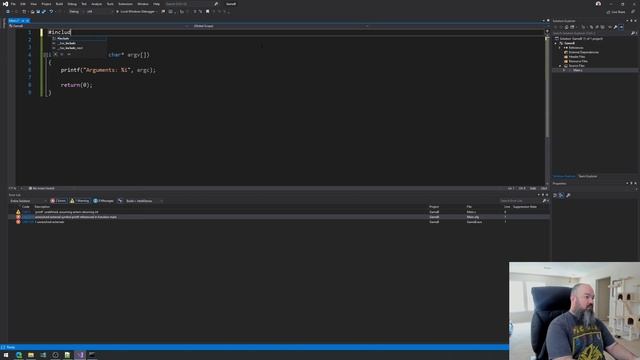Click the Solution Explorer Properties wrench icon
This screenshot has width=640, height=360.
click(616, 27)
